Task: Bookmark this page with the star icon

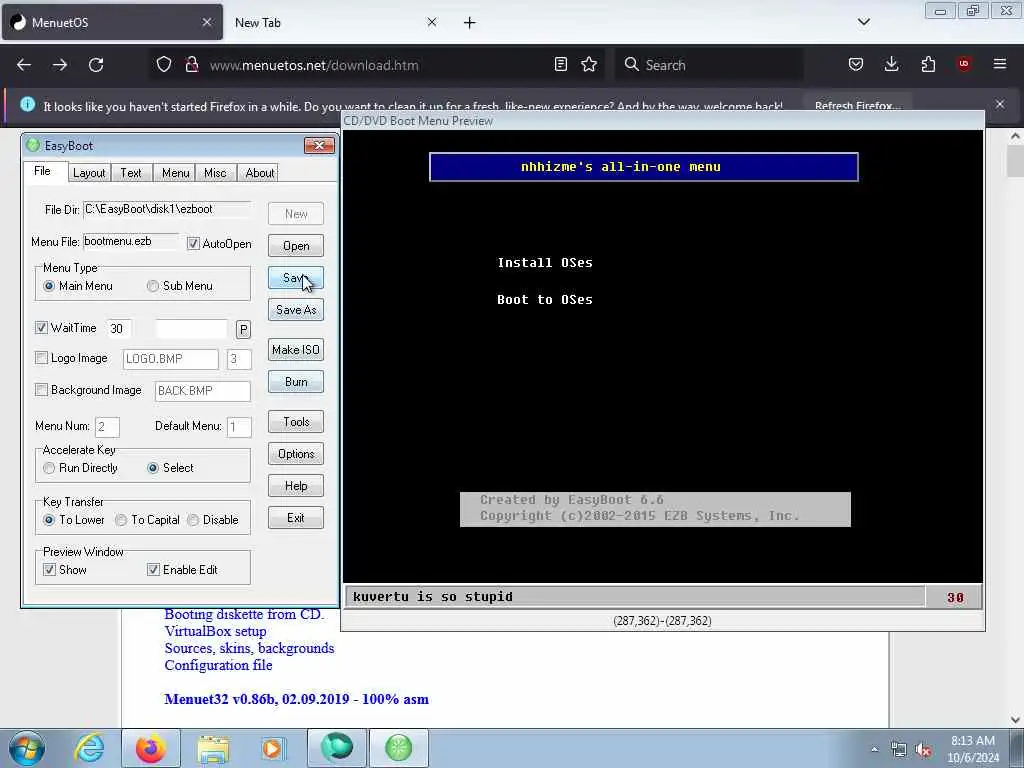Action: click(589, 65)
